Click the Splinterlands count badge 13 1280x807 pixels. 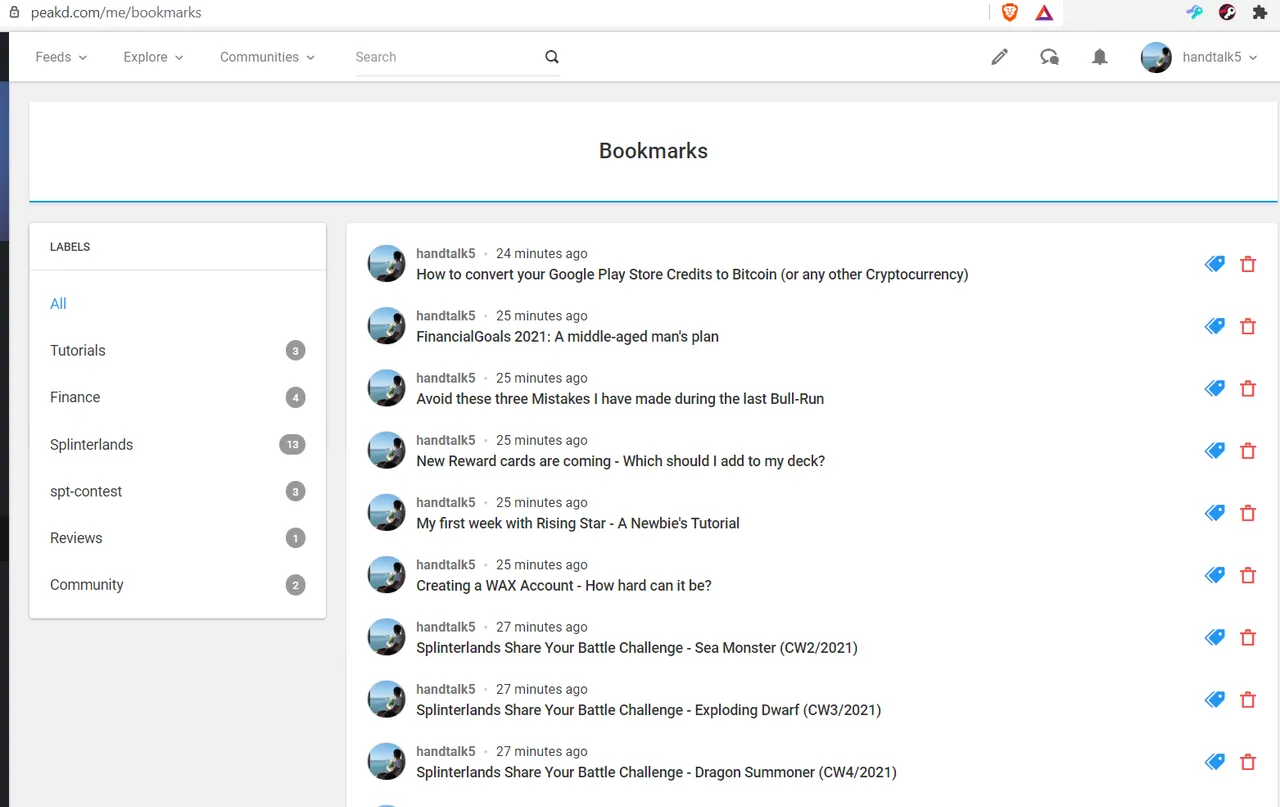pyautogui.click(x=292, y=444)
